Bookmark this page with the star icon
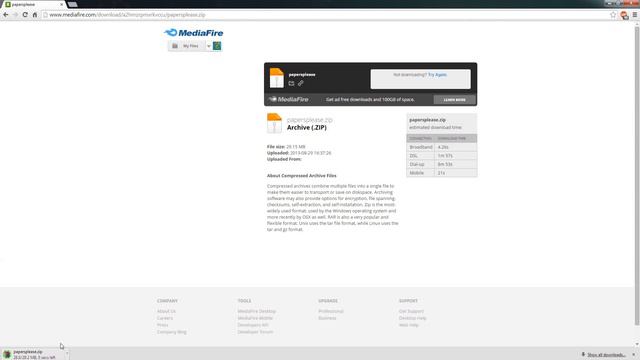Viewport: 640px width, 360px height. [613, 15]
